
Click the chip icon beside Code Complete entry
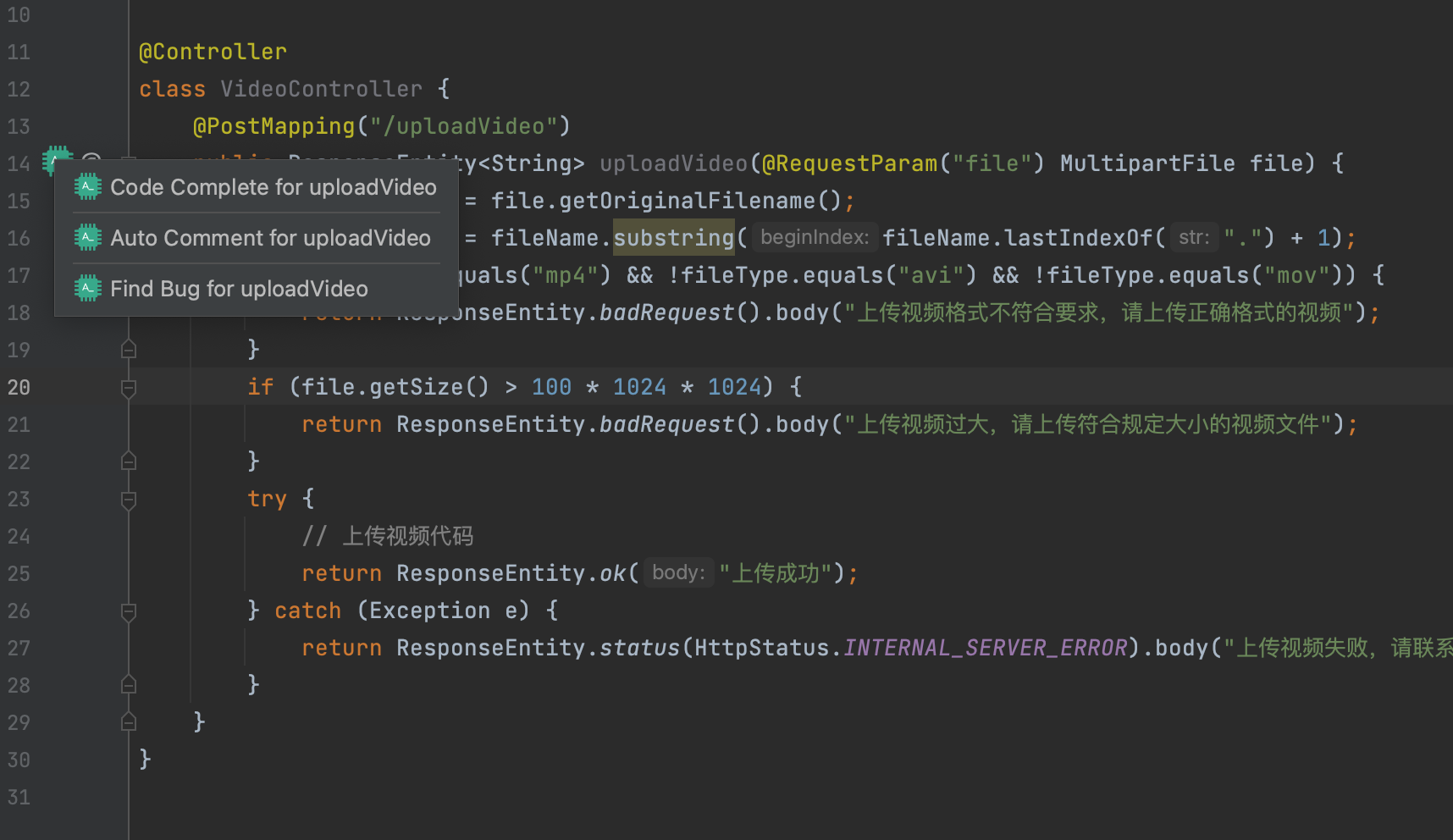tap(88, 186)
